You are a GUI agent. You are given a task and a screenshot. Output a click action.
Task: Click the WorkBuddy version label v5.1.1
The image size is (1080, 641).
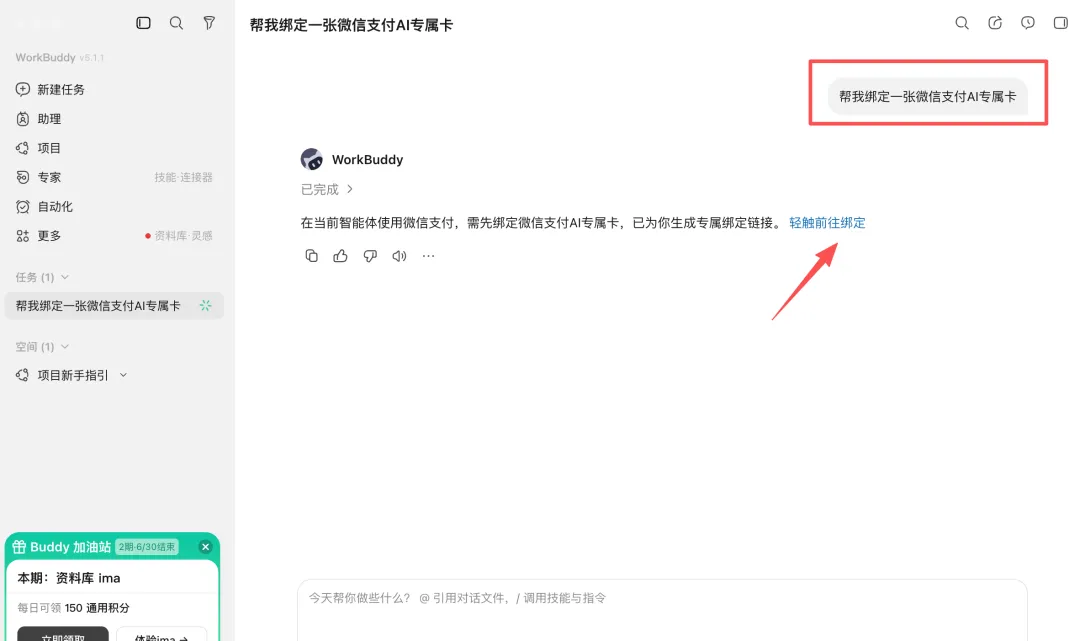pyautogui.click(x=92, y=58)
